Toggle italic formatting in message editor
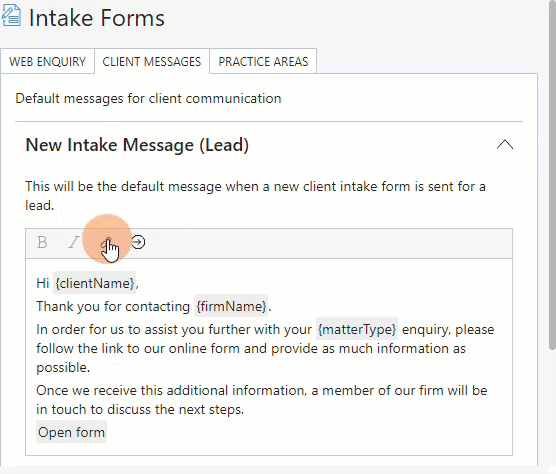The image size is (556, 474). tap(74, 242)
